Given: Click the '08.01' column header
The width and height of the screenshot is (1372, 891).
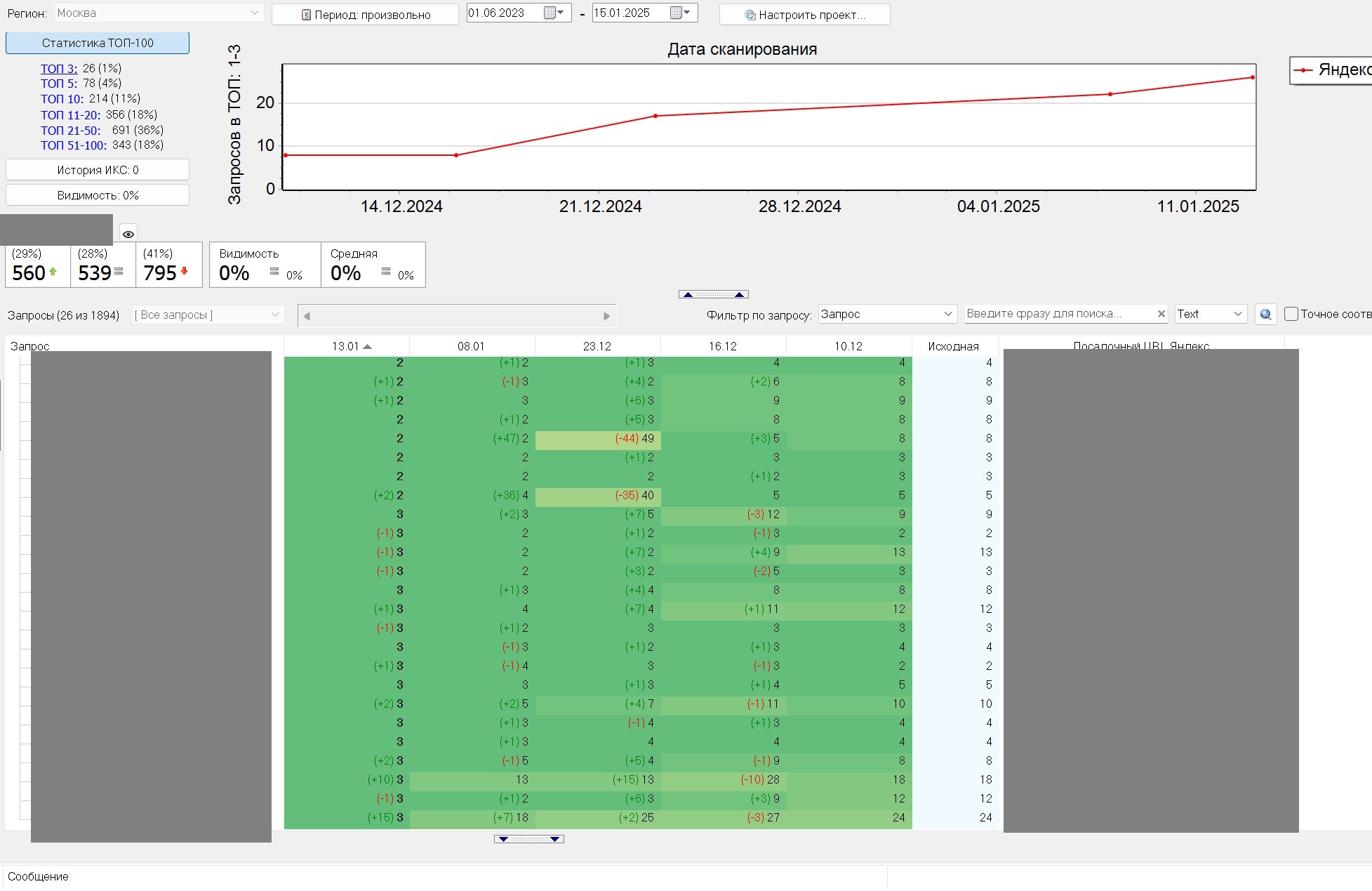Looking at the screenshot, I should pos(472,346).
